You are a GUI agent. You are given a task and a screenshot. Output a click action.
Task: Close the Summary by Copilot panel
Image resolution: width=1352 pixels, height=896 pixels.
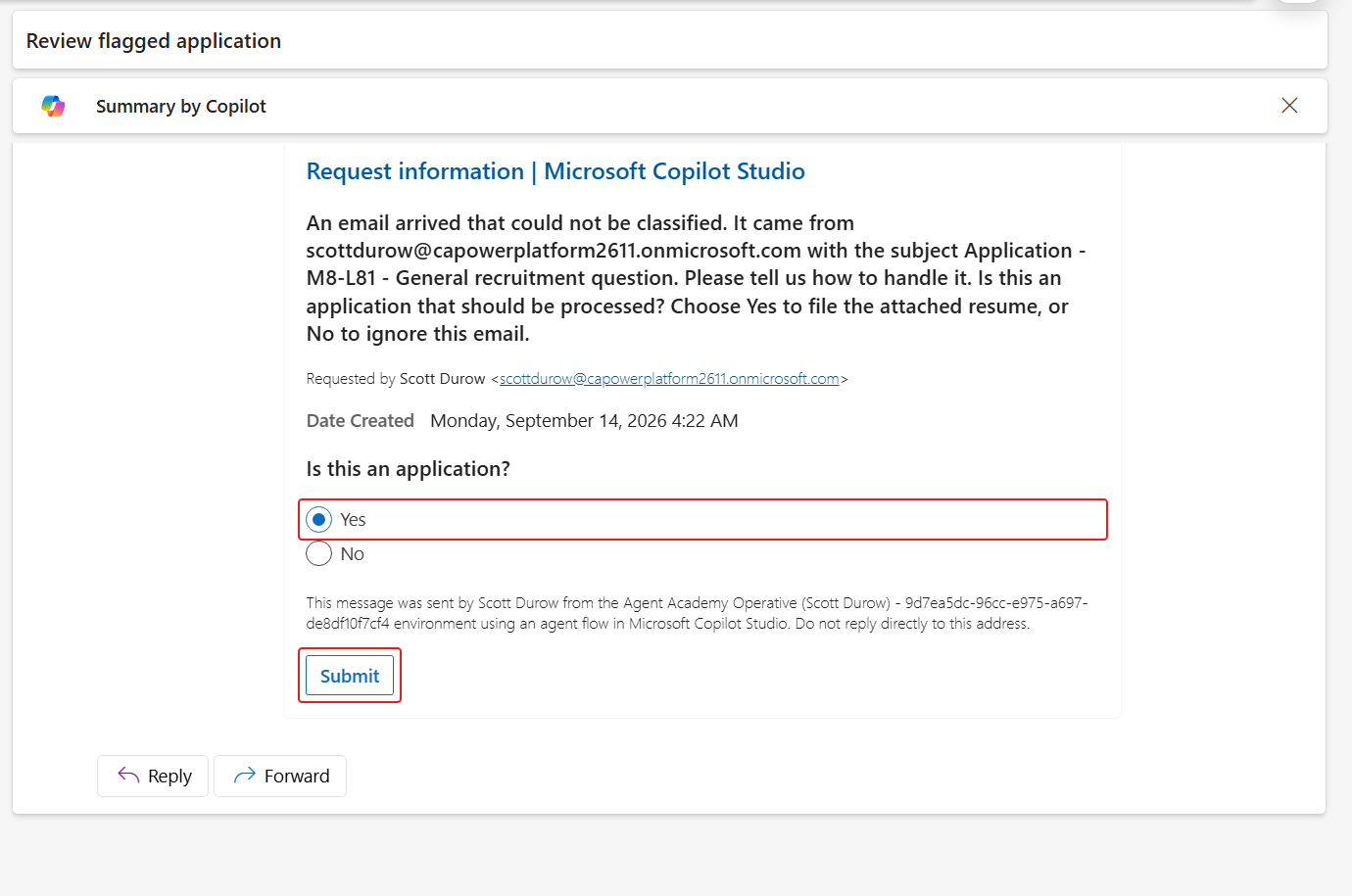[1289, 106]
